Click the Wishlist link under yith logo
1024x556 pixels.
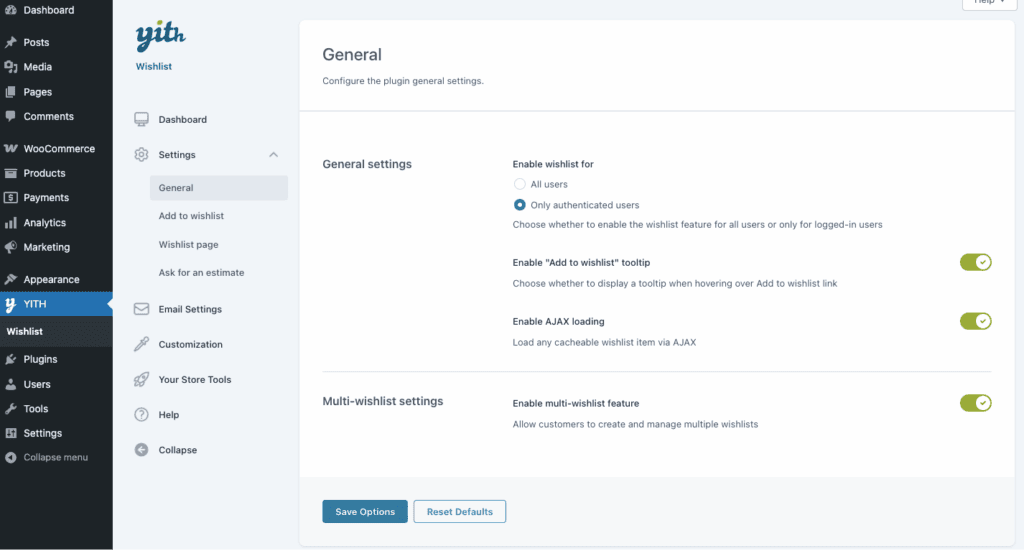click(153, 67)
